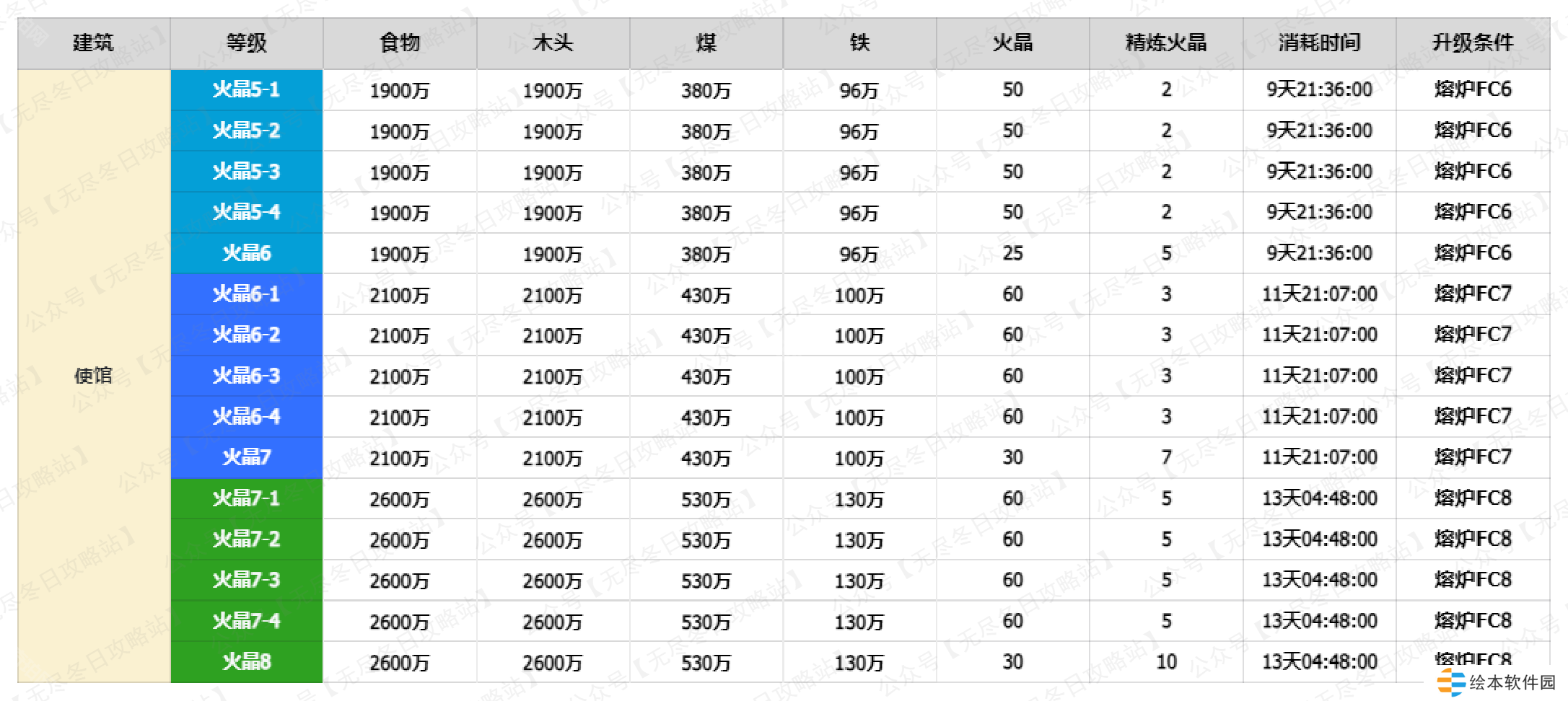1568x701 pixels.
Task: Select the 消耗时间 column header
Action: [x=1319, y=43]
